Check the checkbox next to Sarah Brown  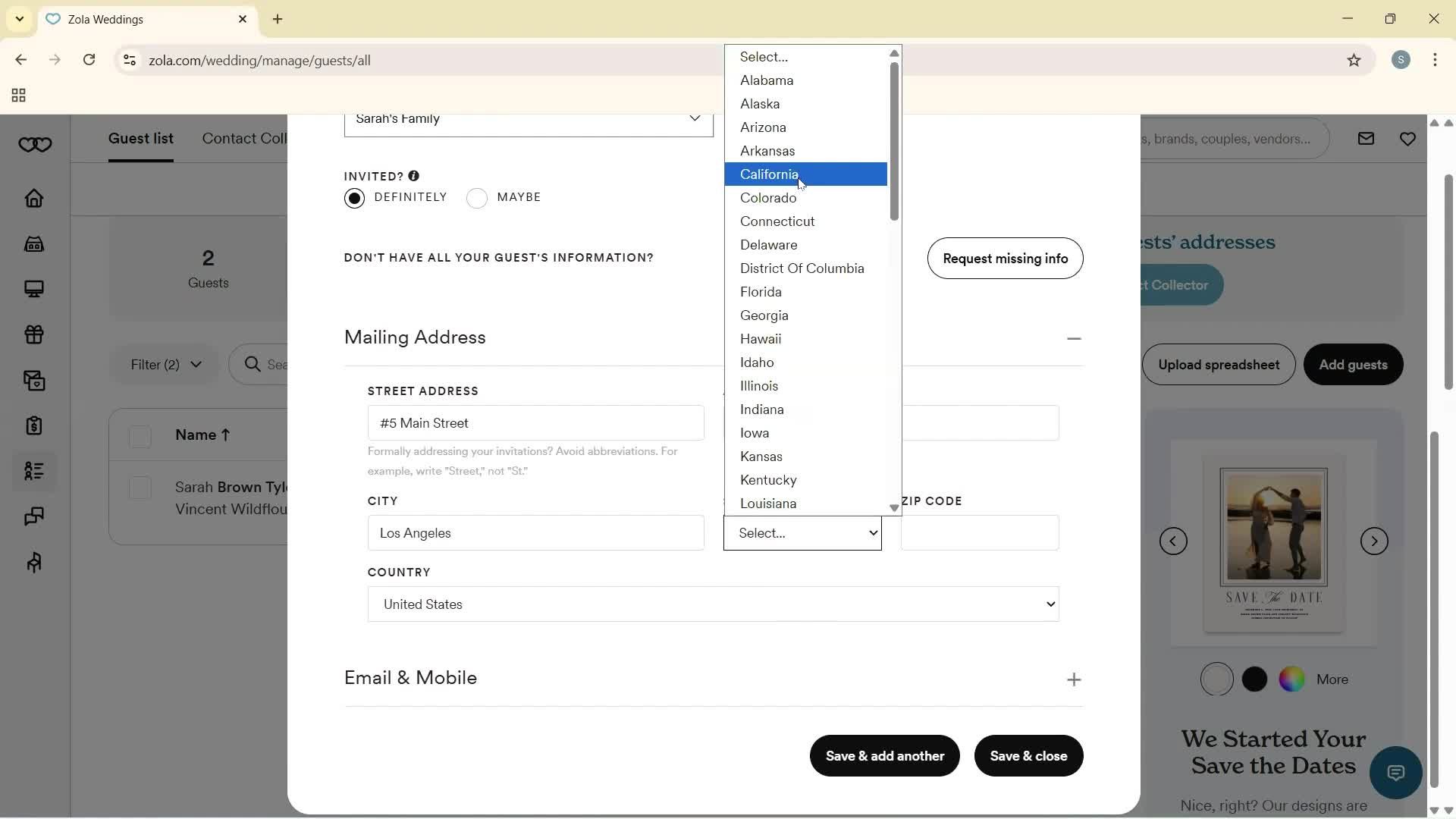click(140, 488)
